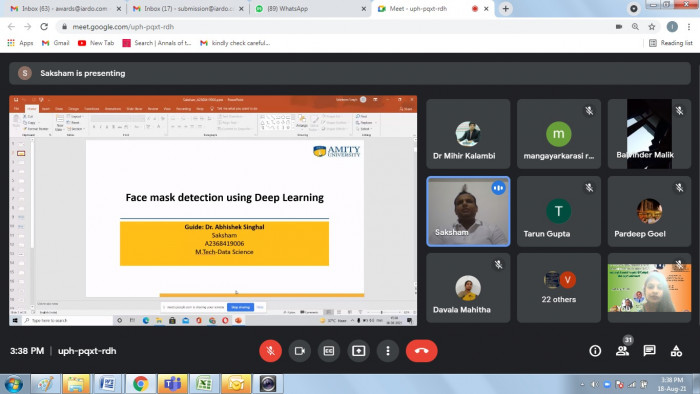Open the Reading list panel
The image size is (700, 394).
tap(671, 43)
